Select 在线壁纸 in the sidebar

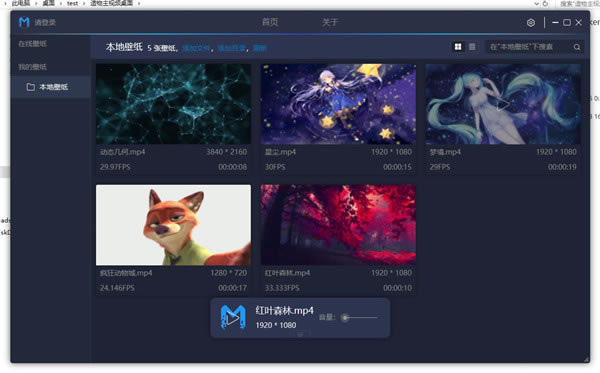[x=33, y=44]
